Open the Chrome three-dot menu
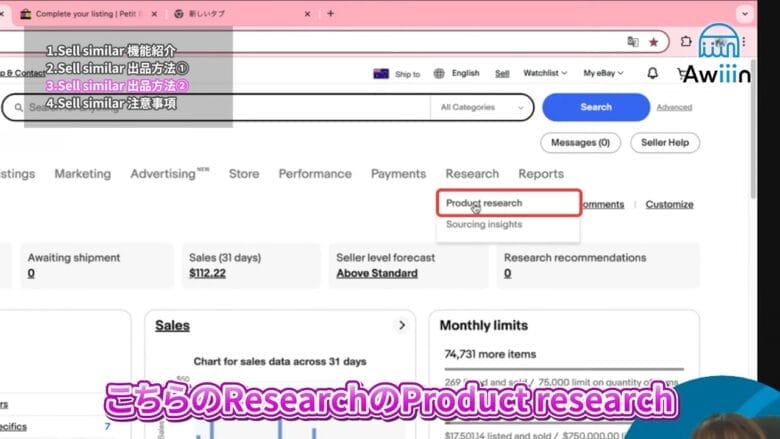The image size is (780, 439). (744, 42)
